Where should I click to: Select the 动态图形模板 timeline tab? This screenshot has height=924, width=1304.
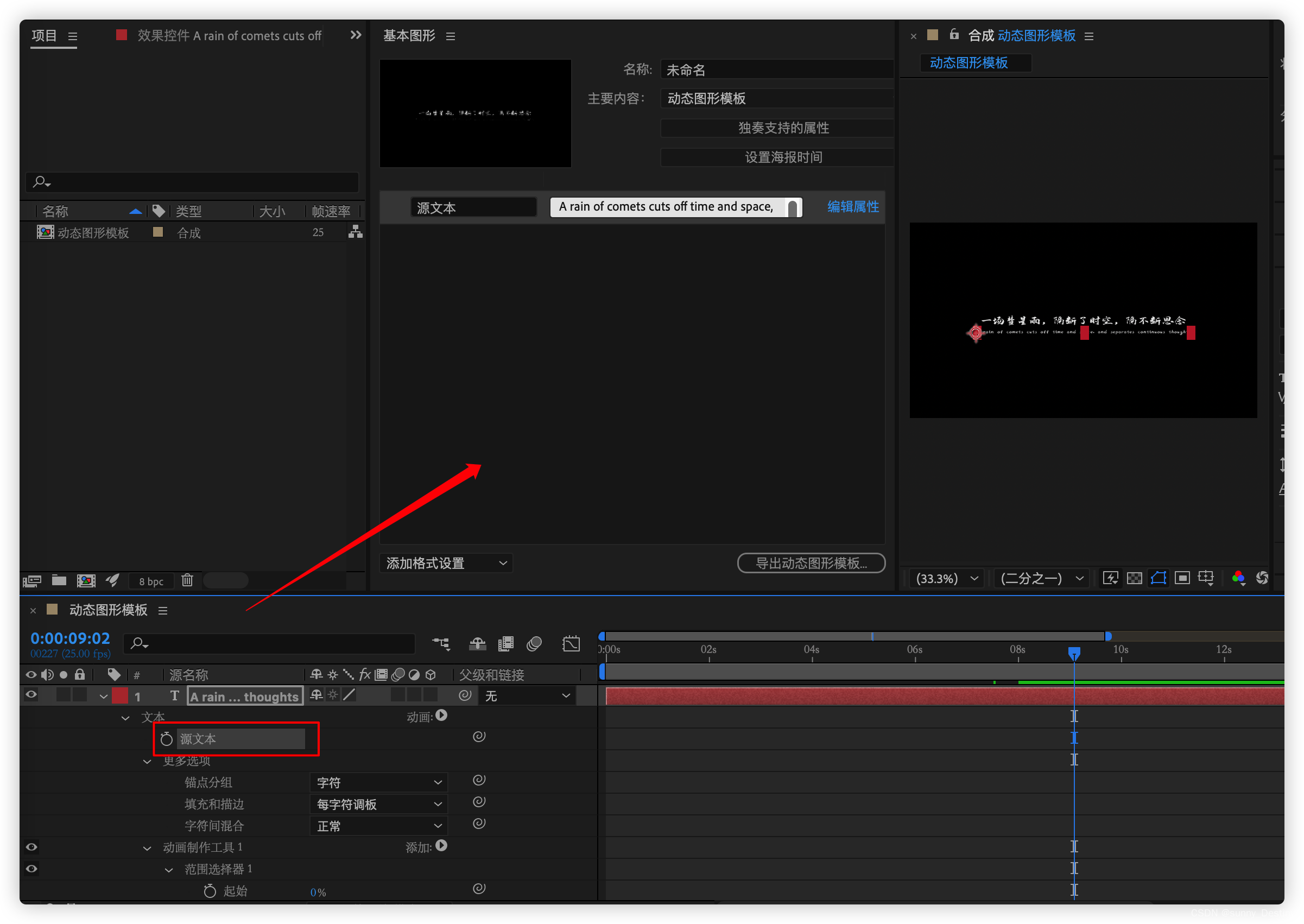pyautogui.click(x=108, y=610)
